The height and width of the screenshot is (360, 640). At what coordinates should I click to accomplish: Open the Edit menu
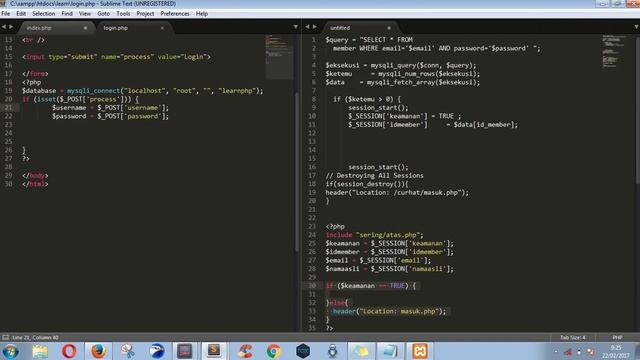pyautogui.click(x=21, y=13)
